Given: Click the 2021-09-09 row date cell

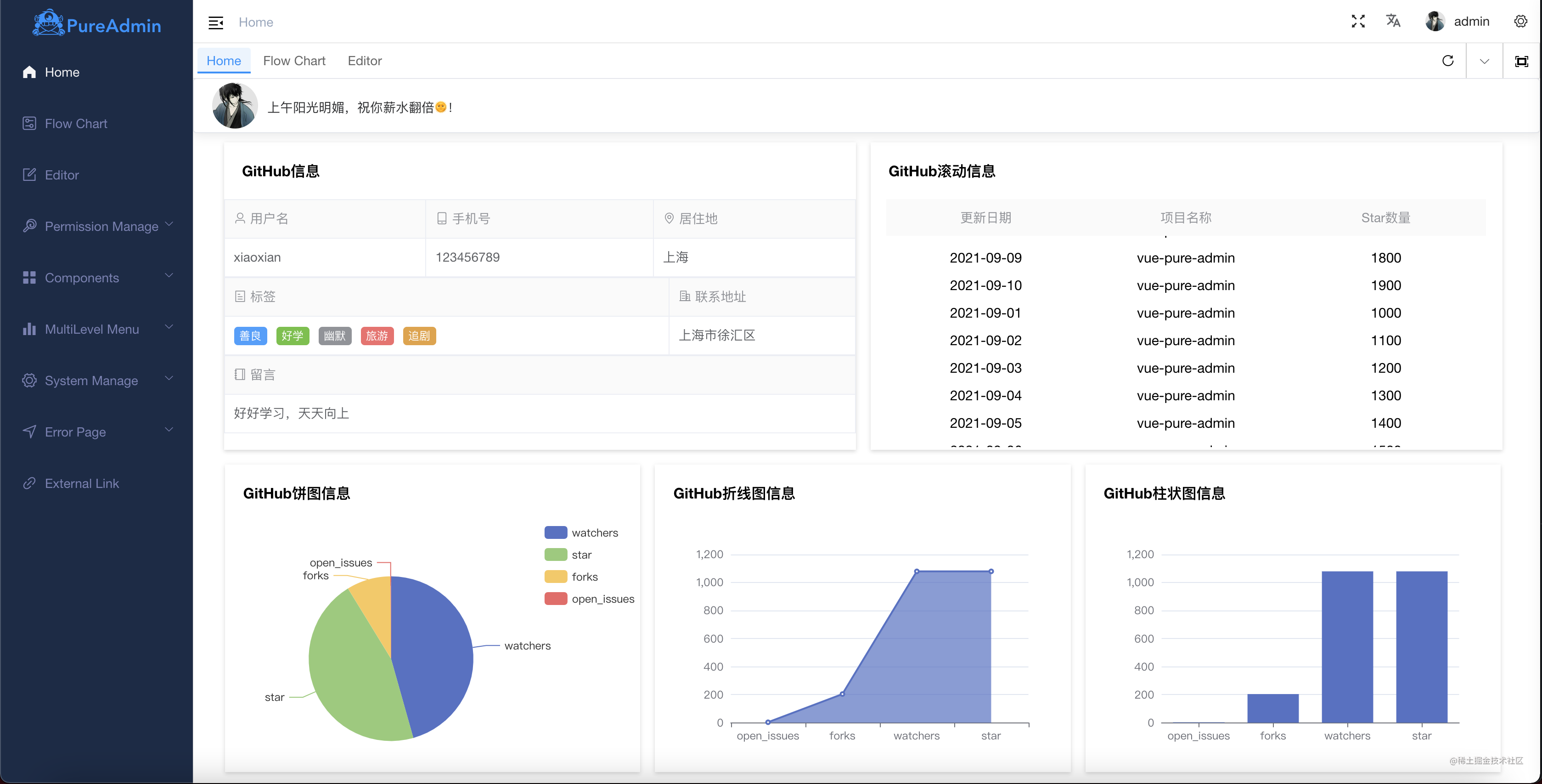Looking at the screenshot, I should pos(985,258).
